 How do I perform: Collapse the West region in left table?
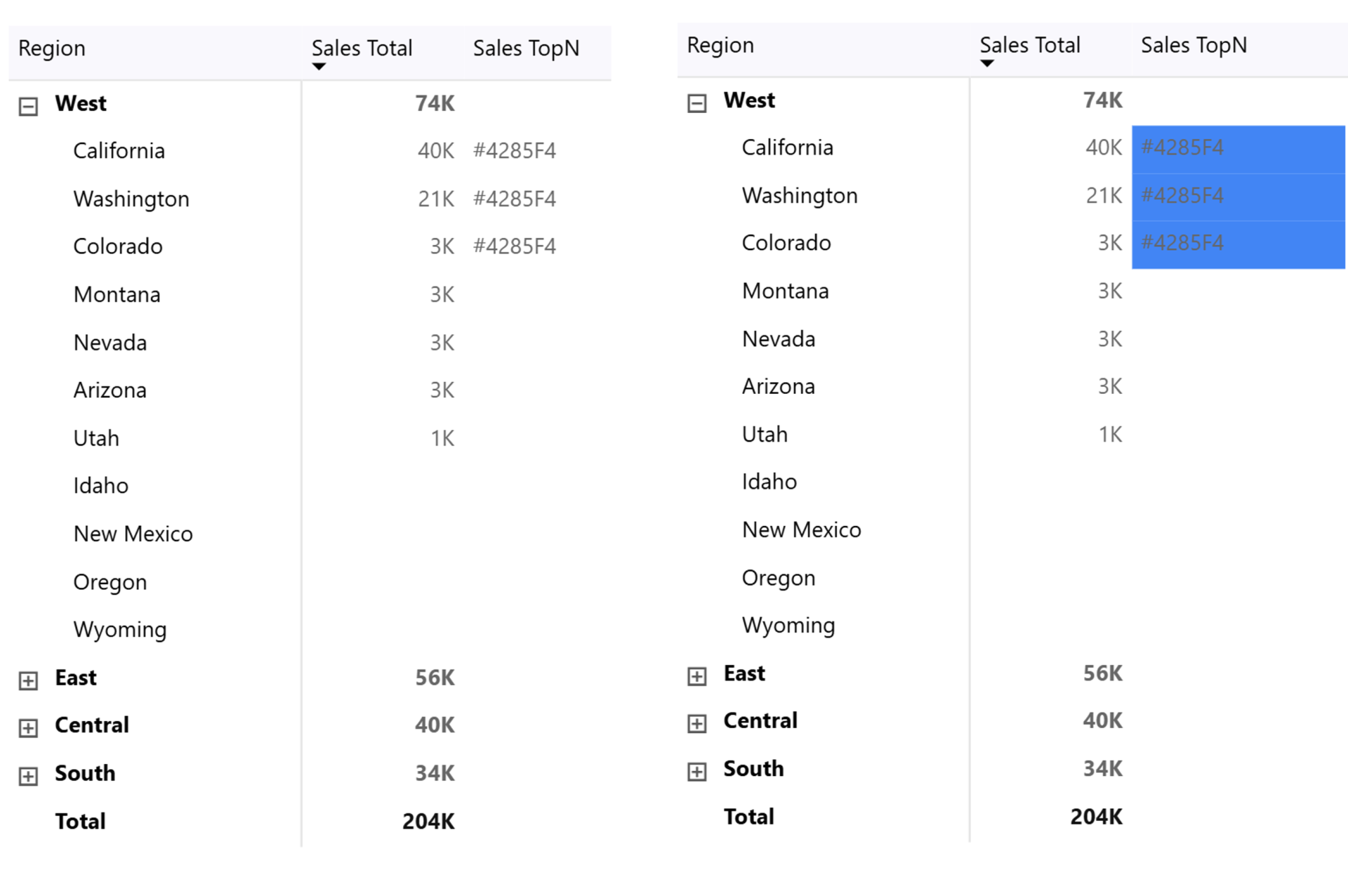pyautogui.click(x=28, y=107)
